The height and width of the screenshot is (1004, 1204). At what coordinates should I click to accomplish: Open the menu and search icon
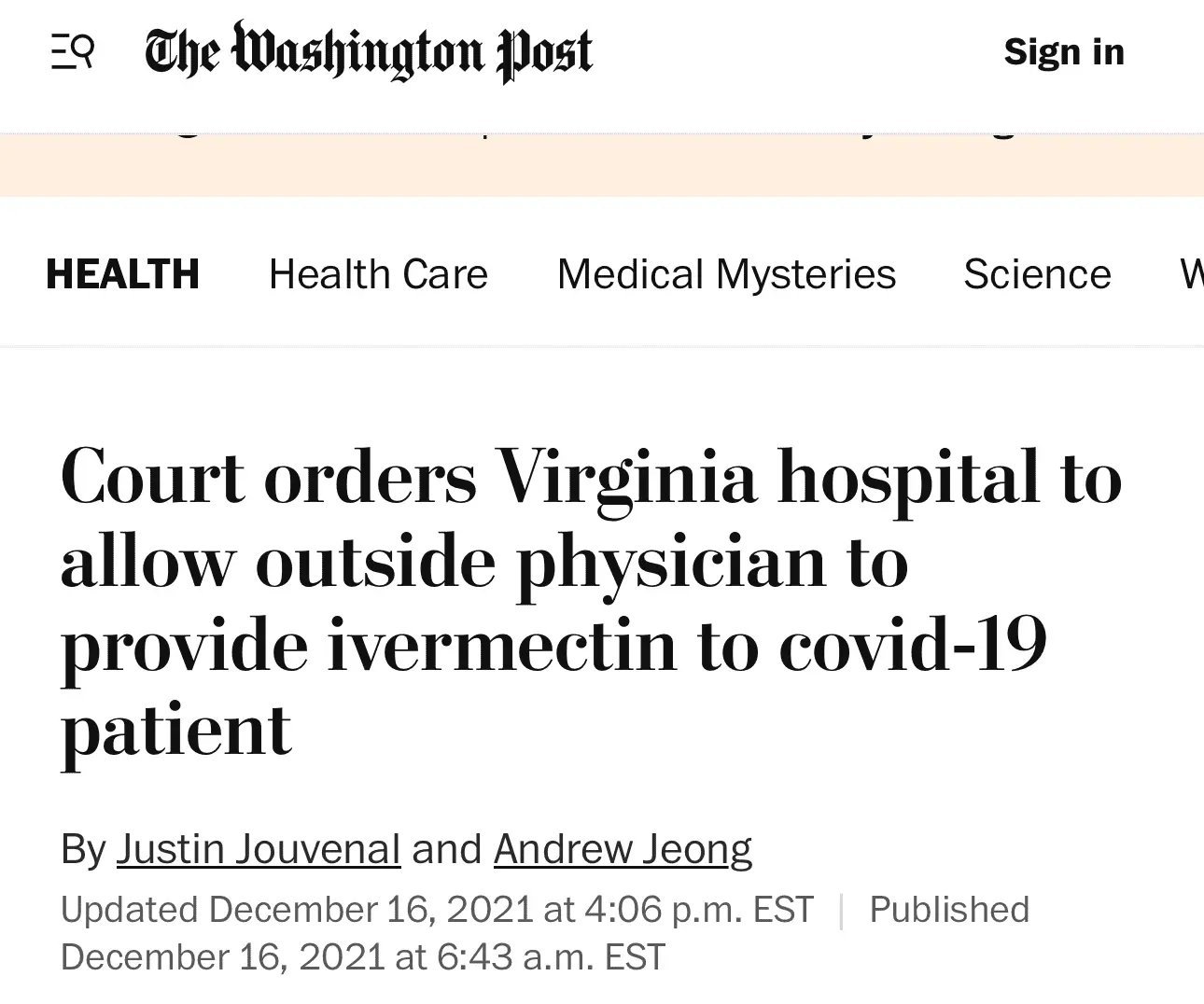(x=73, y=51)
